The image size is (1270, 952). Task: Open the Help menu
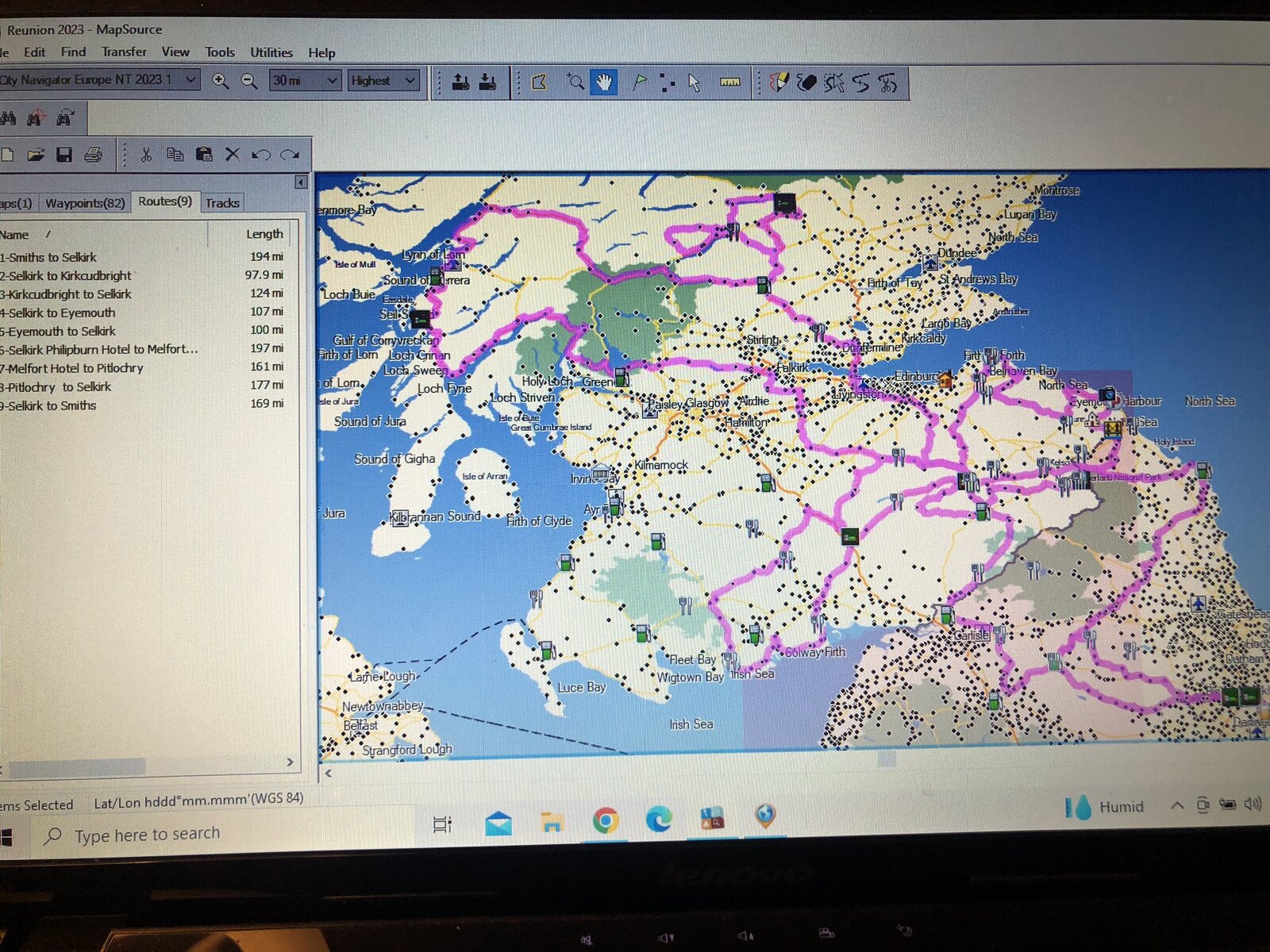(x=321, y=53)
